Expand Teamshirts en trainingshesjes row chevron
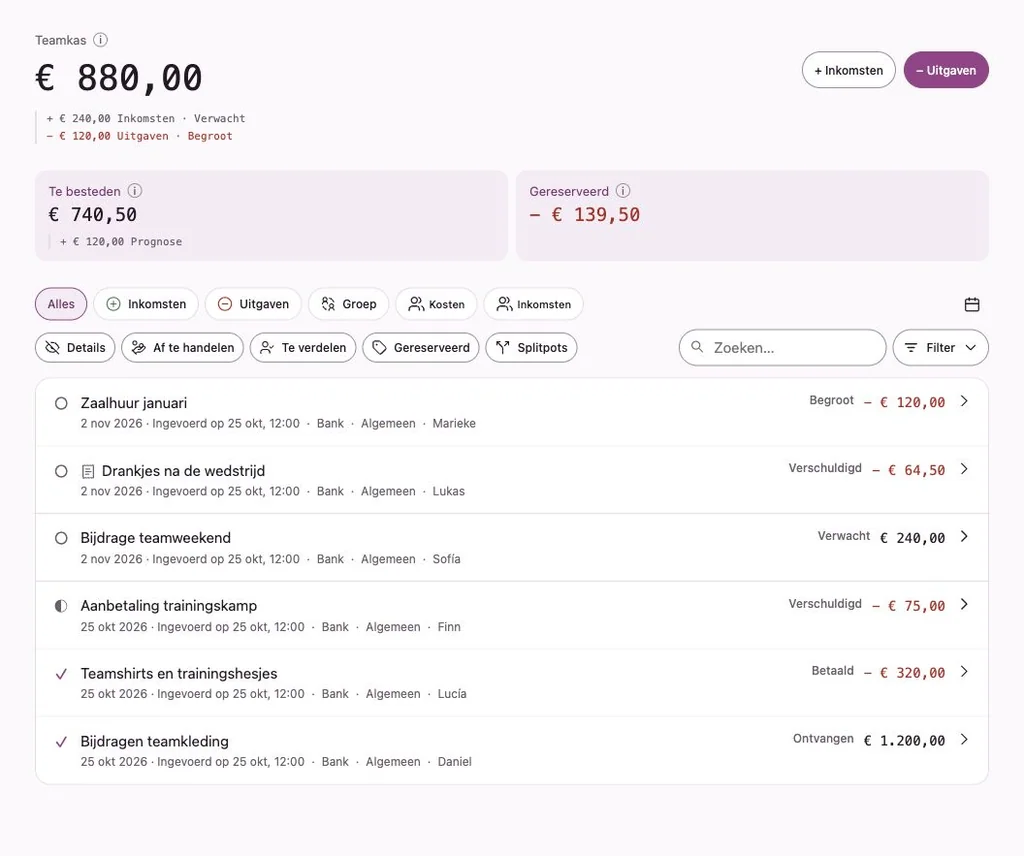Viewport: 1024px width, 856px height. point(965,672)
